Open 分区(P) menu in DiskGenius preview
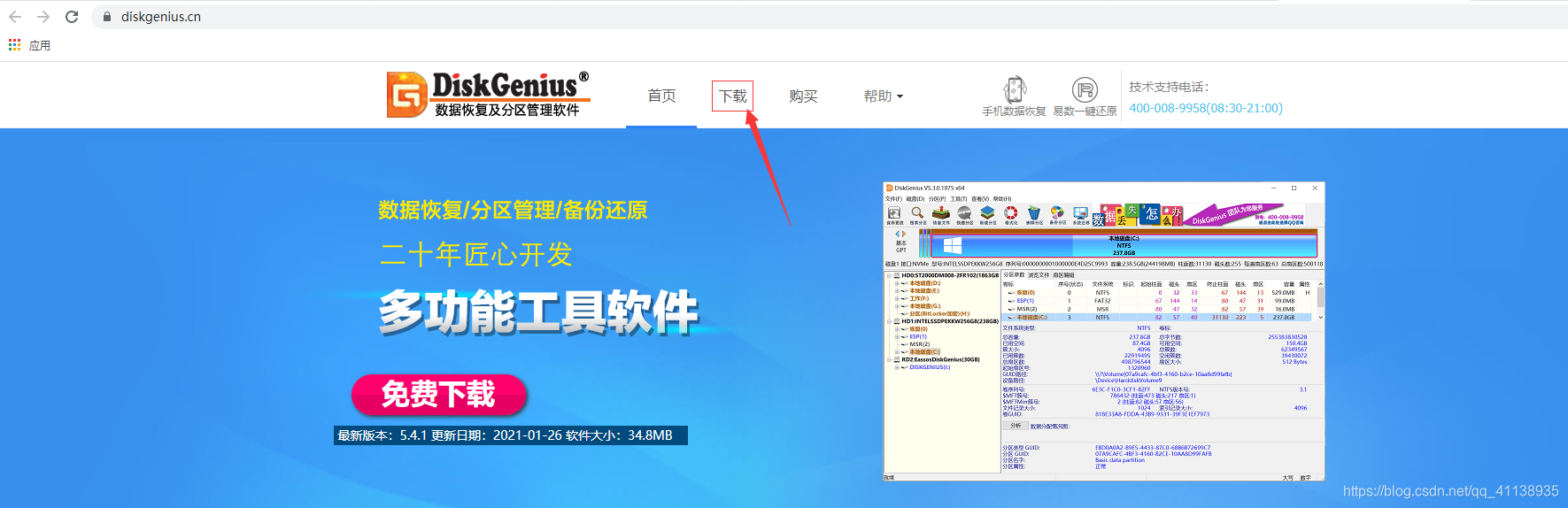This screenshot has width=1568, height=508. pyautogui.click(x=938, y=199)
